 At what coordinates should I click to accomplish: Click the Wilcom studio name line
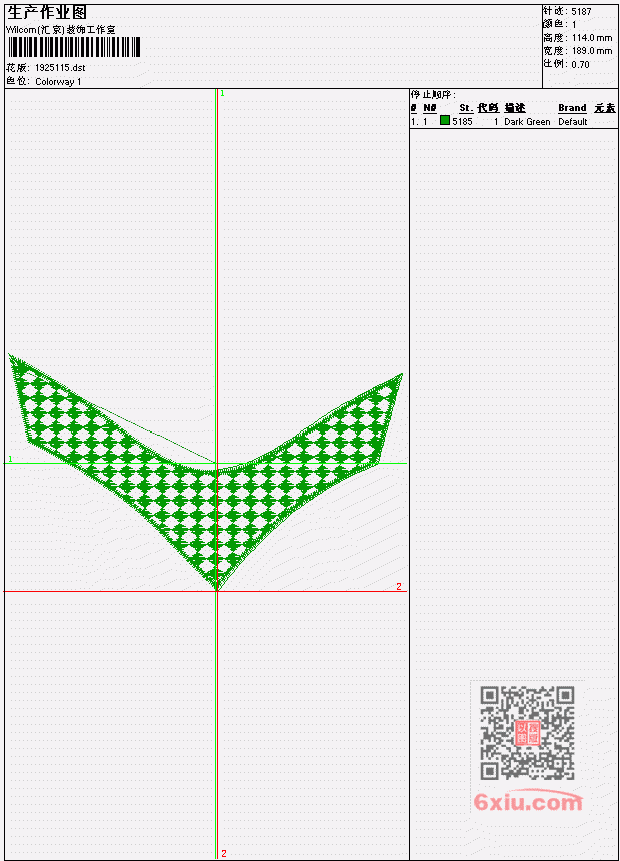(x=61, y=30)
